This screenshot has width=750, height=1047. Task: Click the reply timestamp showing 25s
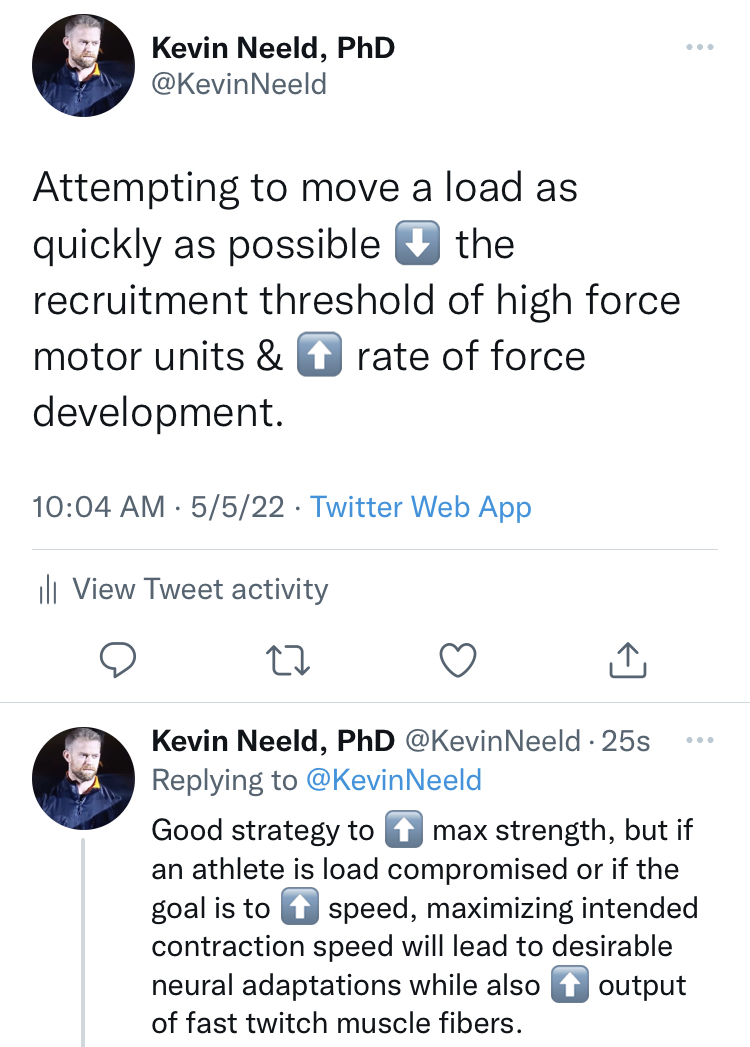pos(629,741)
